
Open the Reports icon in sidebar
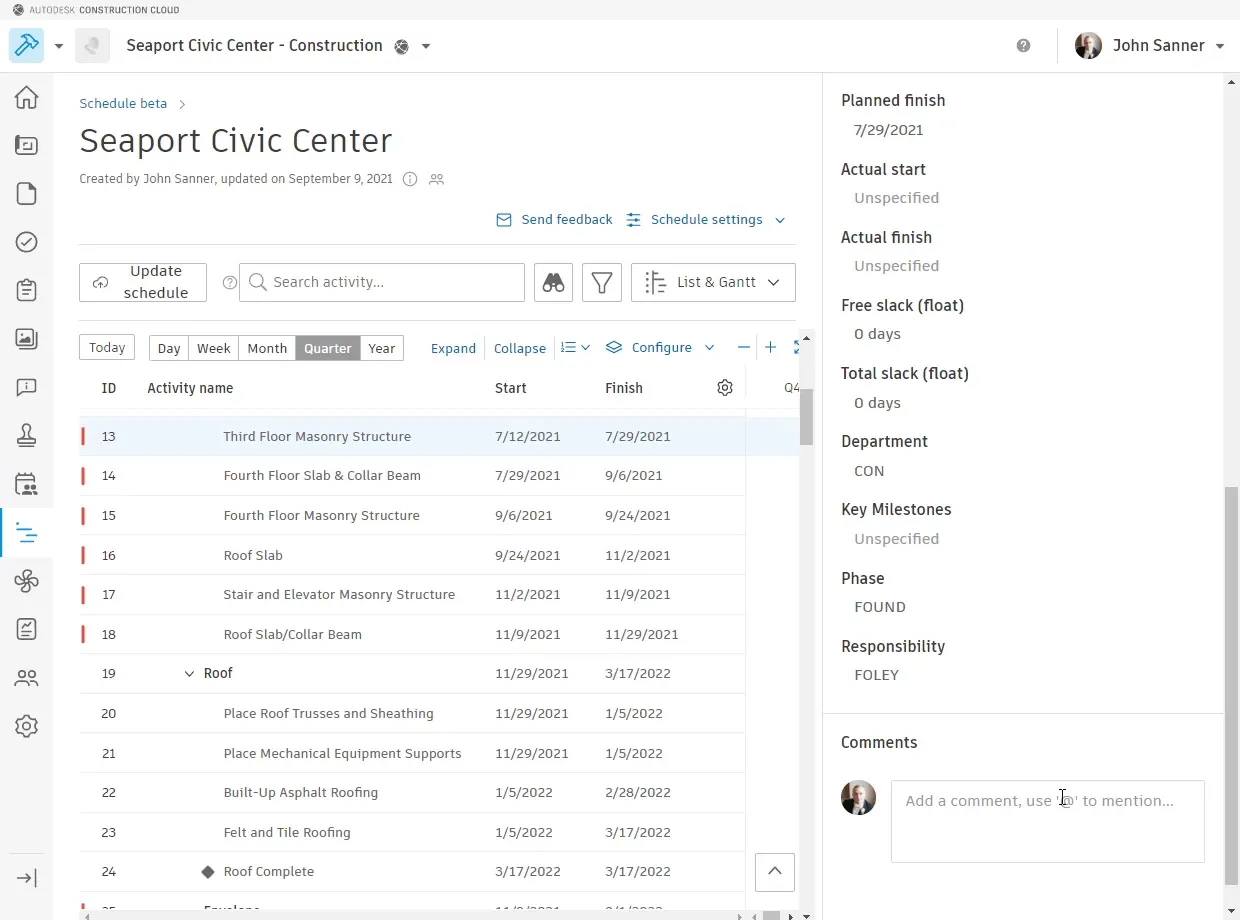click(26, 629)
